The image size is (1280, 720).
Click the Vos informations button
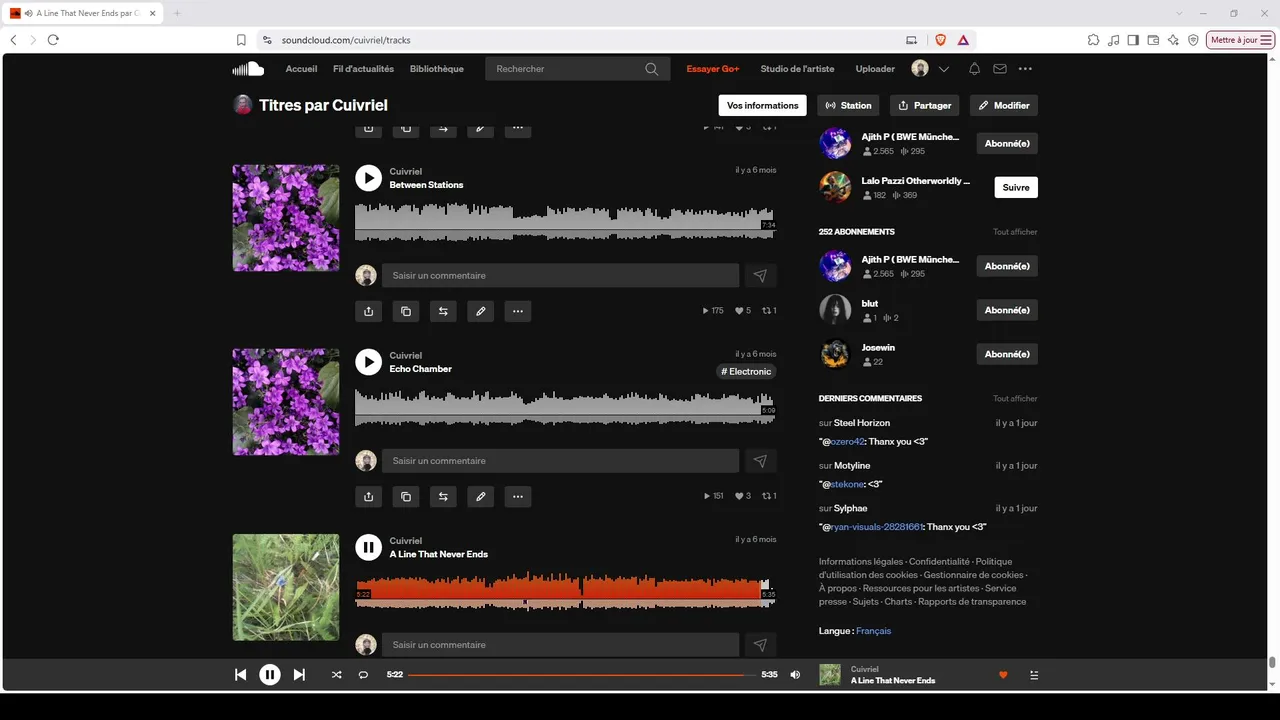[x=763, y=105]
